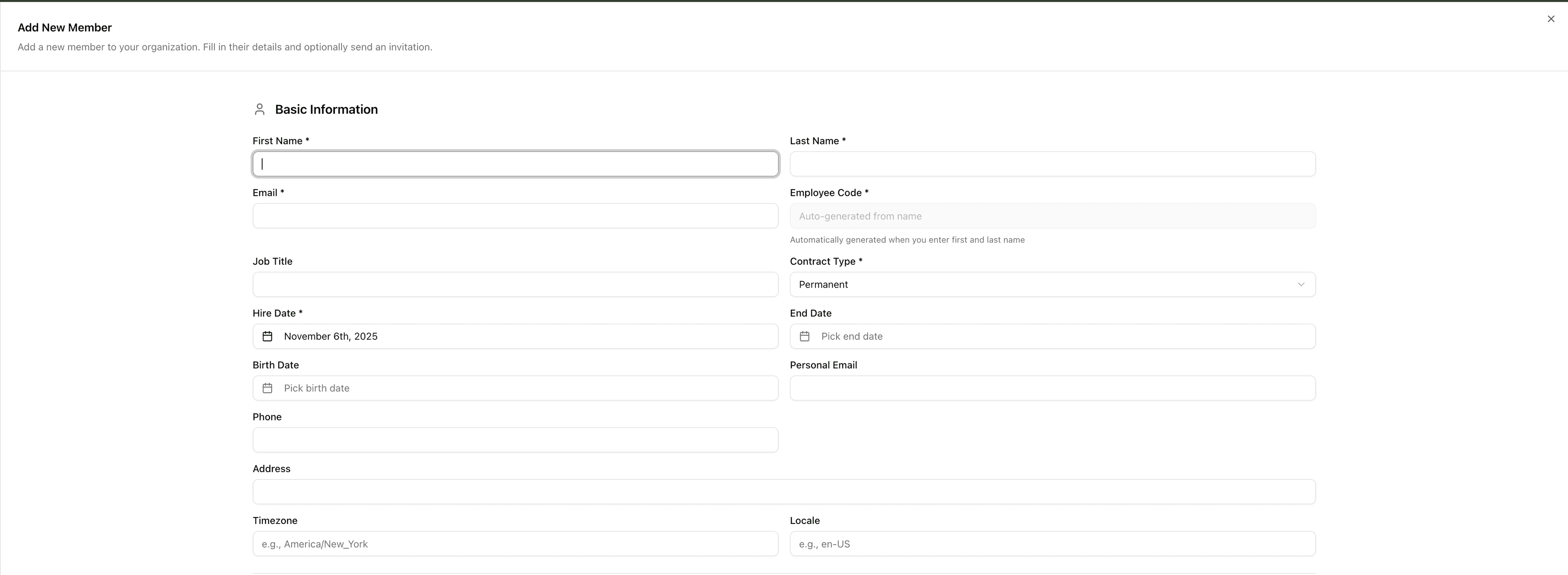Click the Personal Email input

(1052, 388)
